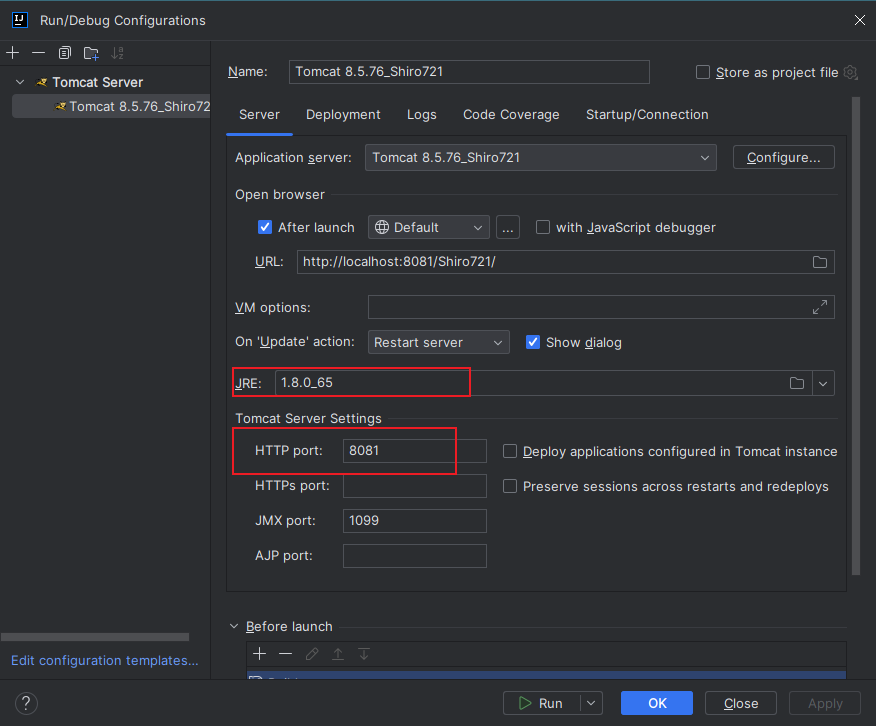Open Run button dropdown arrow

pos(591,703)
